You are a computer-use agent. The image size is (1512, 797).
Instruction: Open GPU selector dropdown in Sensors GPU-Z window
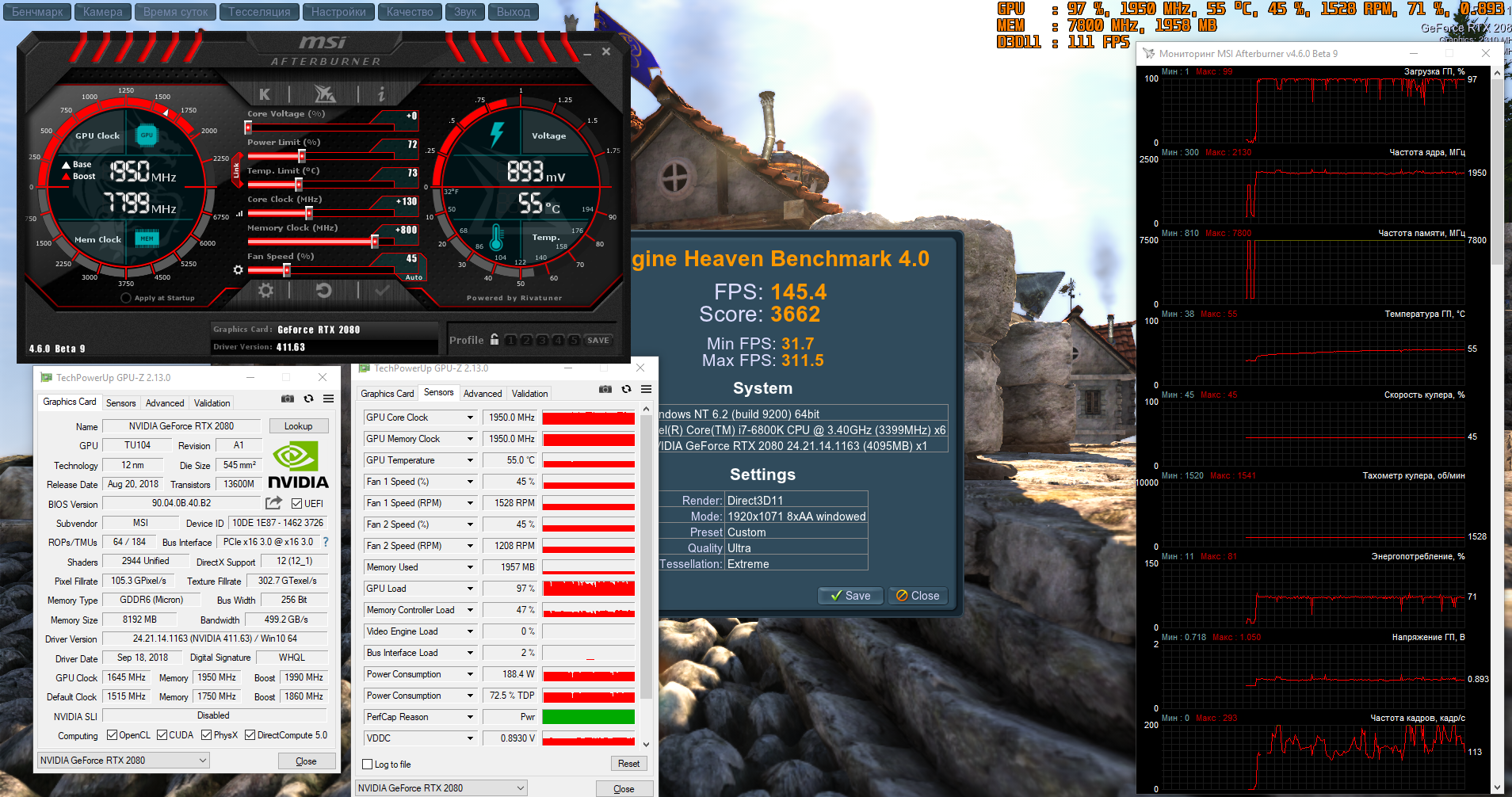(x=441, y=788)
